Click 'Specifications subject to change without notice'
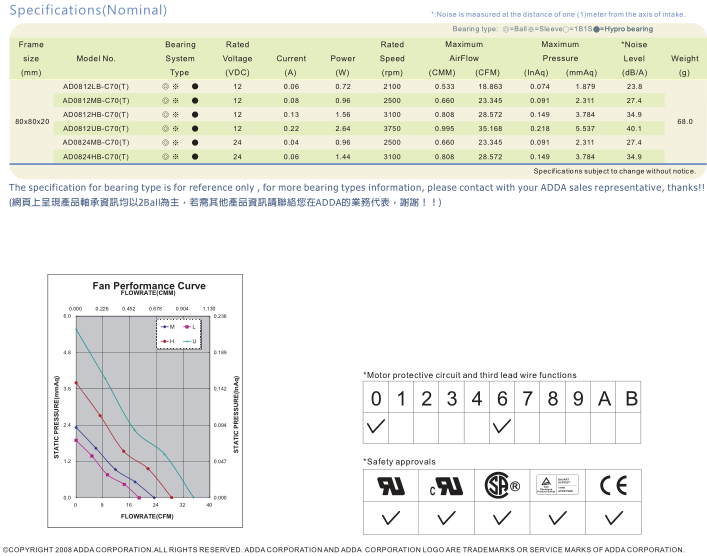Viewport: 707px width, 556px height. point(615,171)
